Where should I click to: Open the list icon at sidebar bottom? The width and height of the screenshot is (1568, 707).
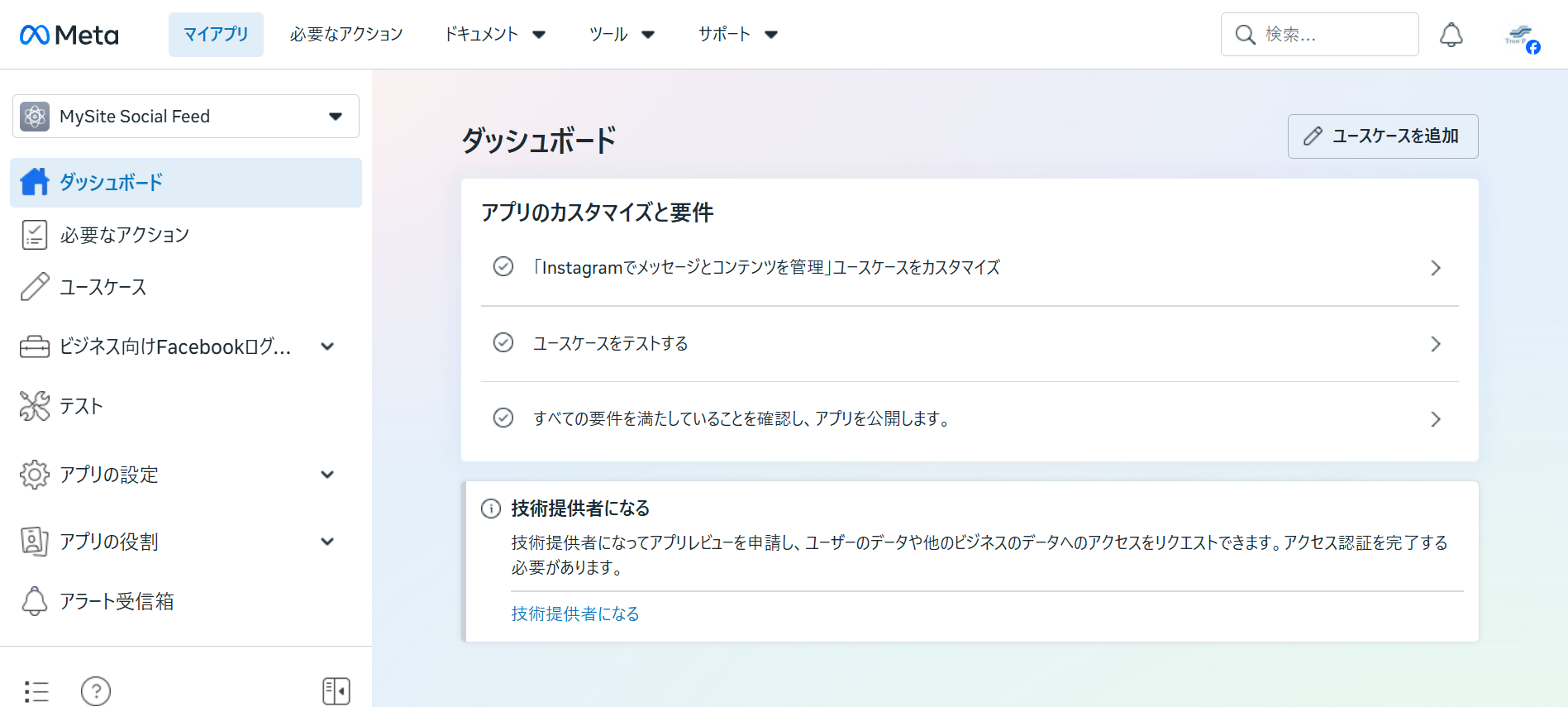(x=36, y=691)
